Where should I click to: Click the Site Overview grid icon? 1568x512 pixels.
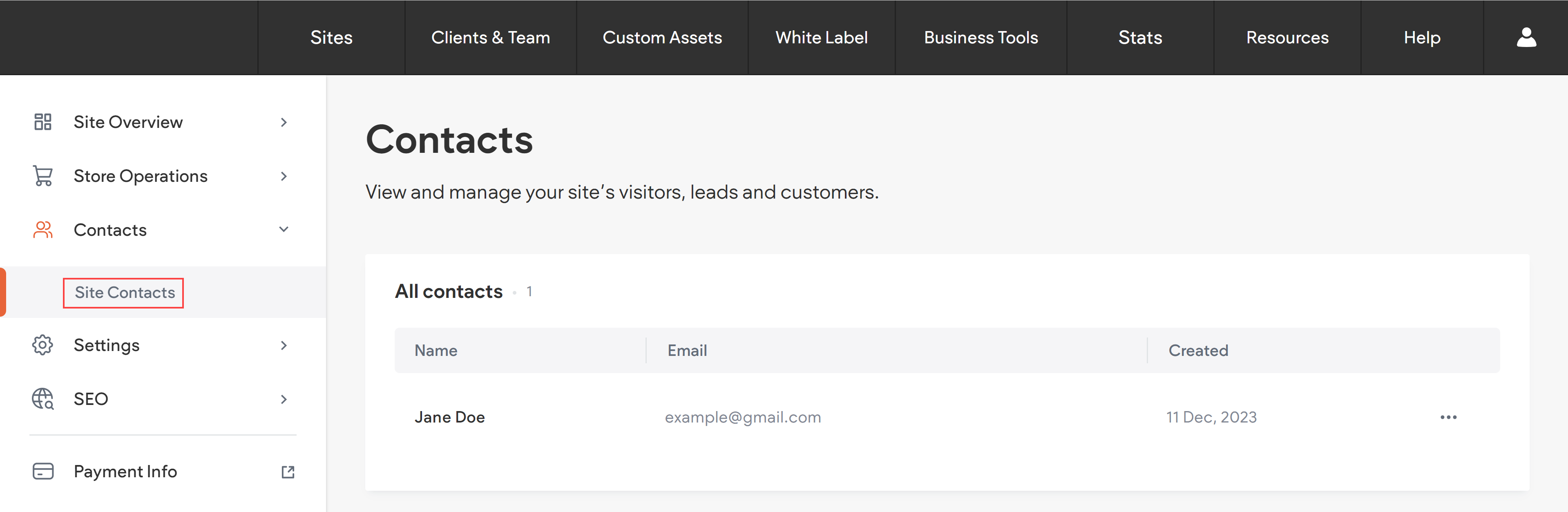pos(42,122)
